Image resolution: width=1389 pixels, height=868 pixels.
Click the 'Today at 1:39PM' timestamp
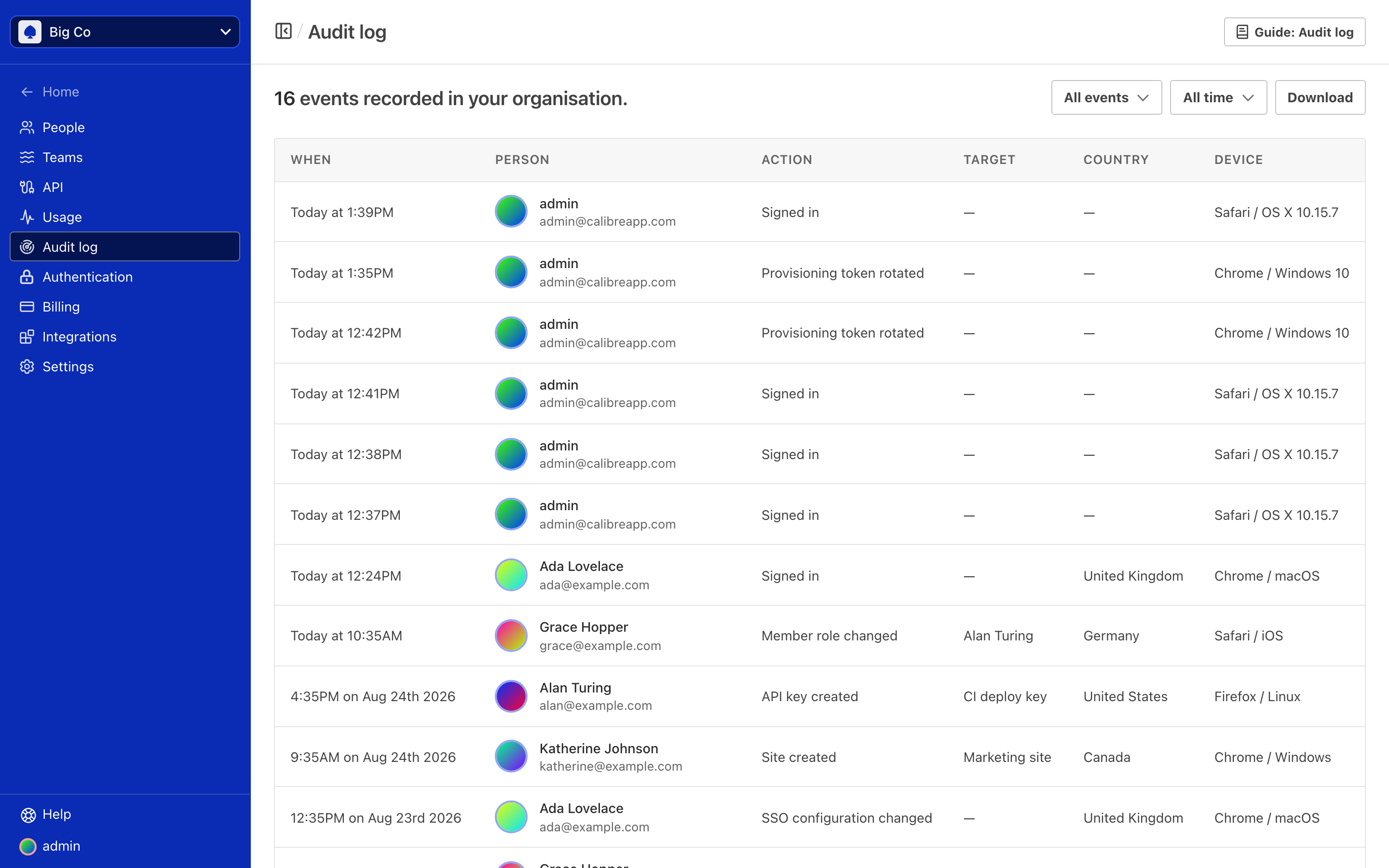(x=342, y=212)
